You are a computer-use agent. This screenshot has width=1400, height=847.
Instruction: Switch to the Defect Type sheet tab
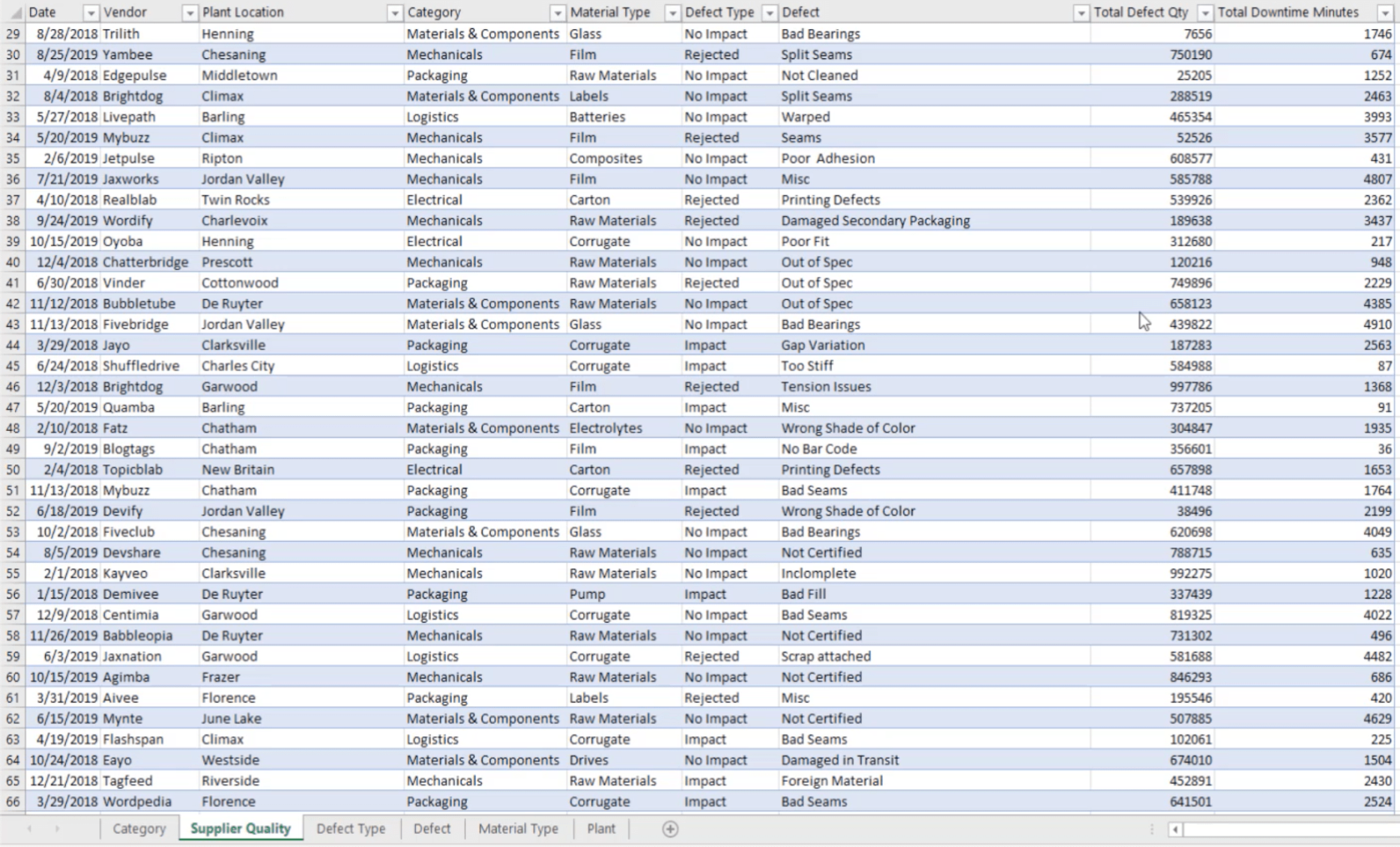(x=351, y=829)
